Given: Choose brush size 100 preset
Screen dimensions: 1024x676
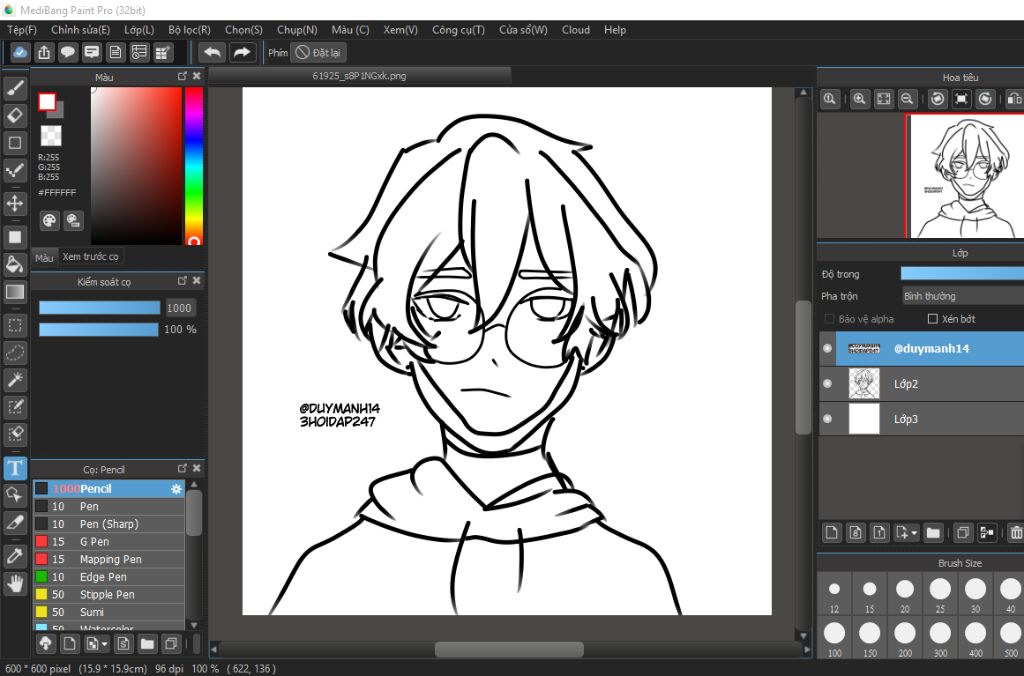Looking at the screenshot, I should click(x=834, y=637).
